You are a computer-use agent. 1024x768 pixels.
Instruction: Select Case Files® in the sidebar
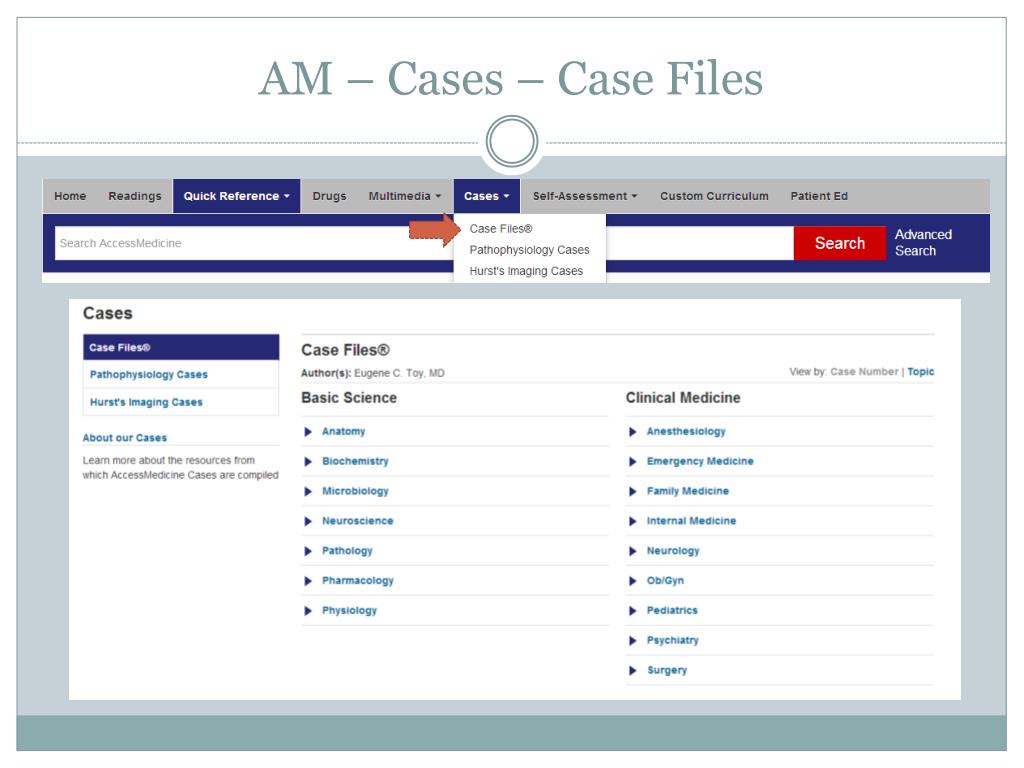(x=181, y=347)
